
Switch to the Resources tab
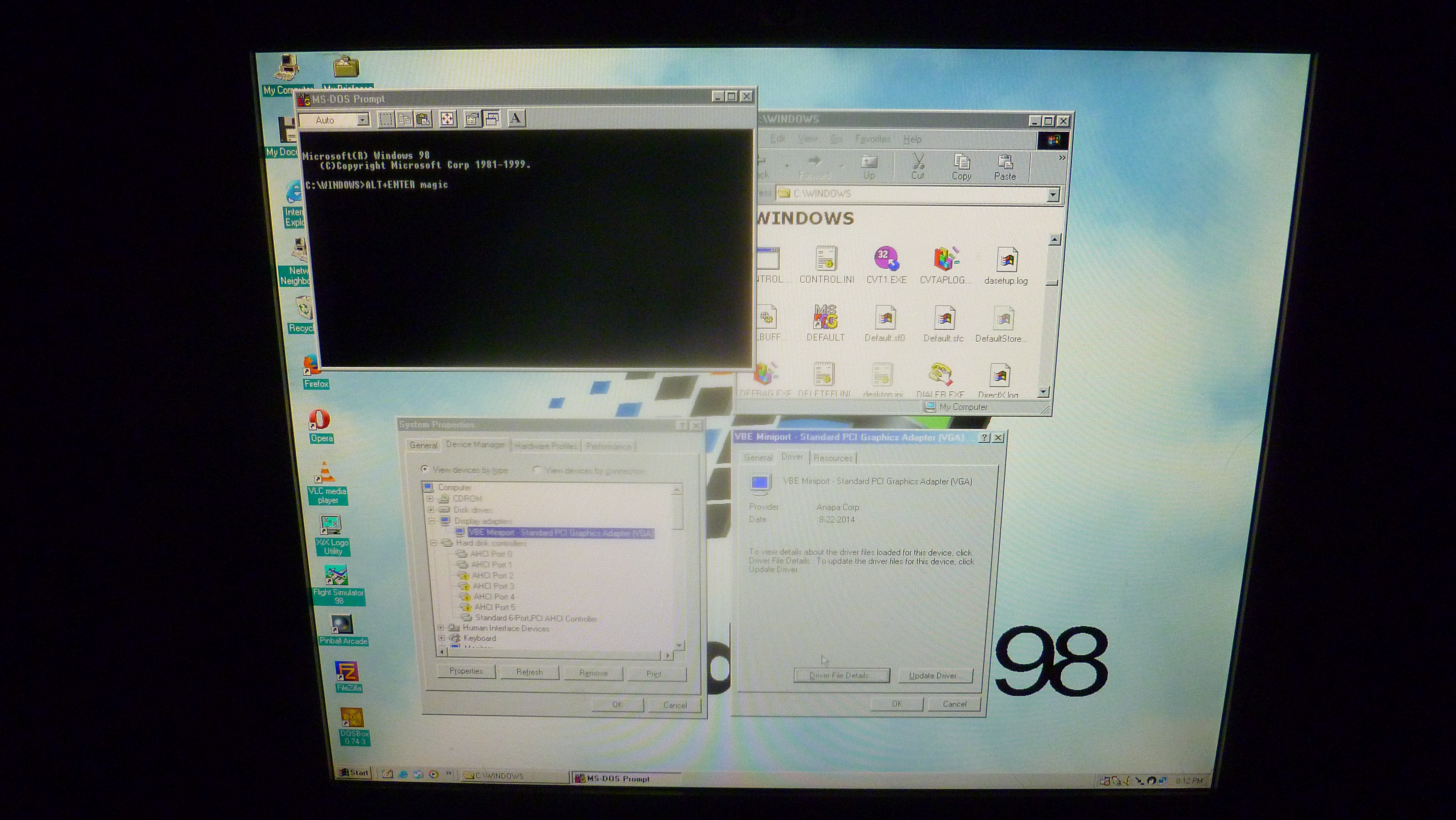point(832,458)
